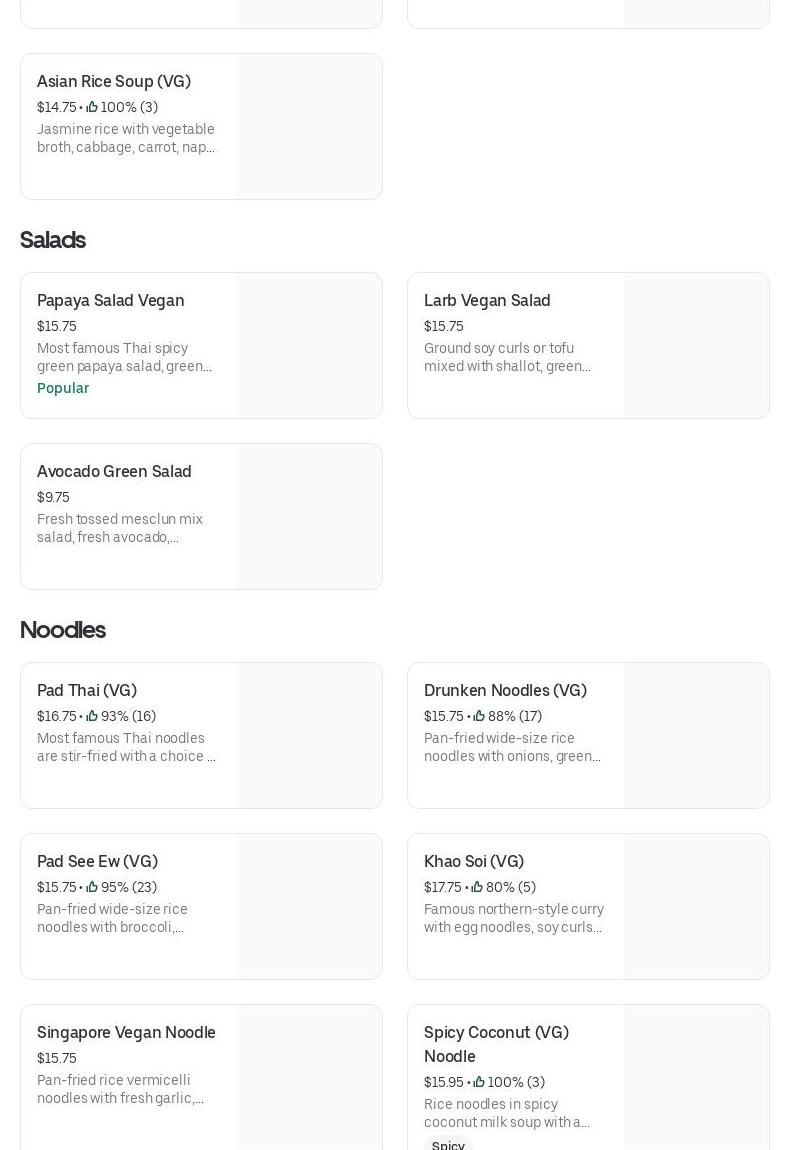Image resolution: width=804 pixels, height=1150 pixels.
Task: Click the Spicy tag on Coconut Noodle
Action: click(448, 1145)
